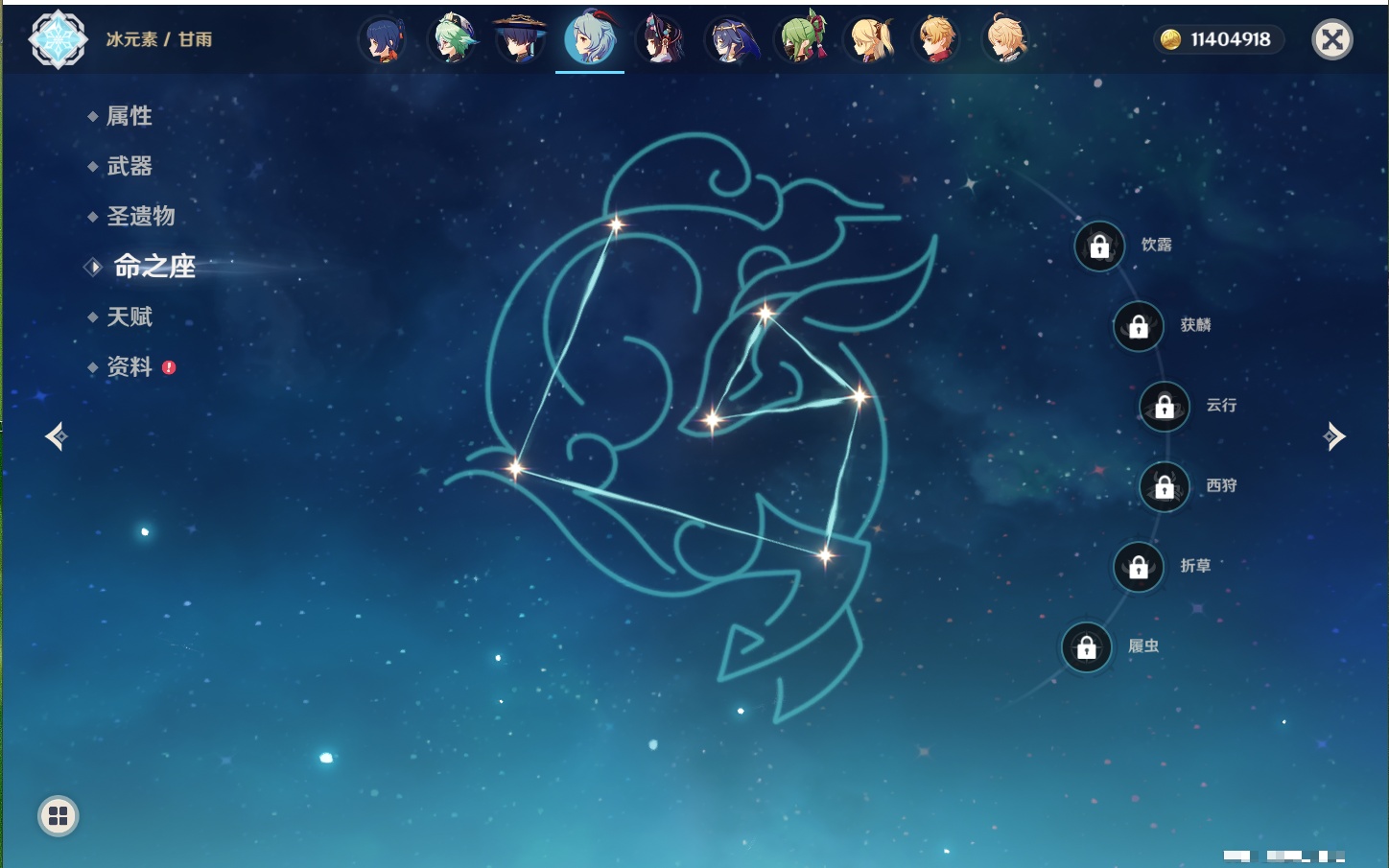Select the locked 云行 constellation node
Screen dimensions: 1389x868
click(x=1165, y=407)
